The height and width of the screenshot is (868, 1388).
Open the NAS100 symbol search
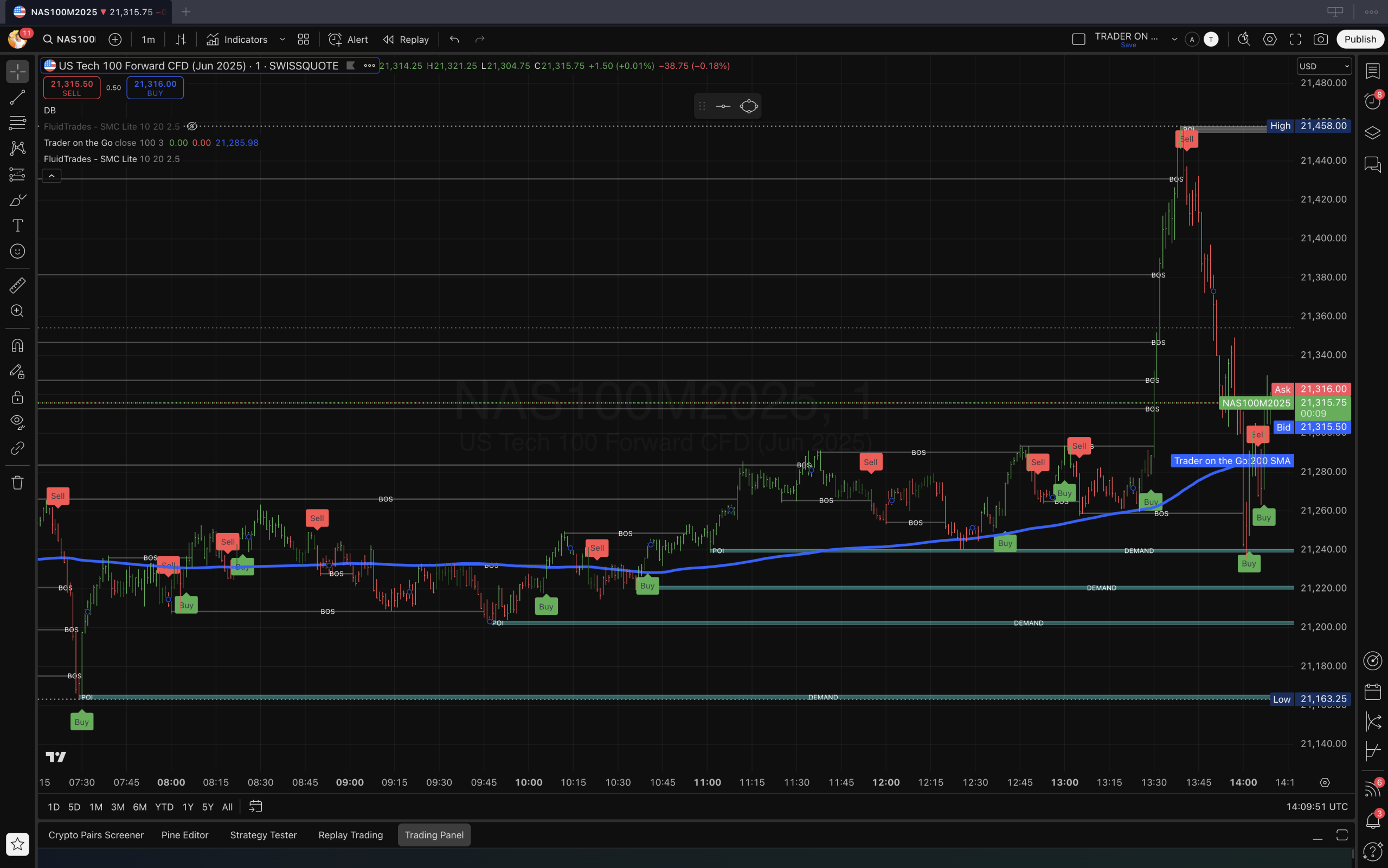[69, 39]
